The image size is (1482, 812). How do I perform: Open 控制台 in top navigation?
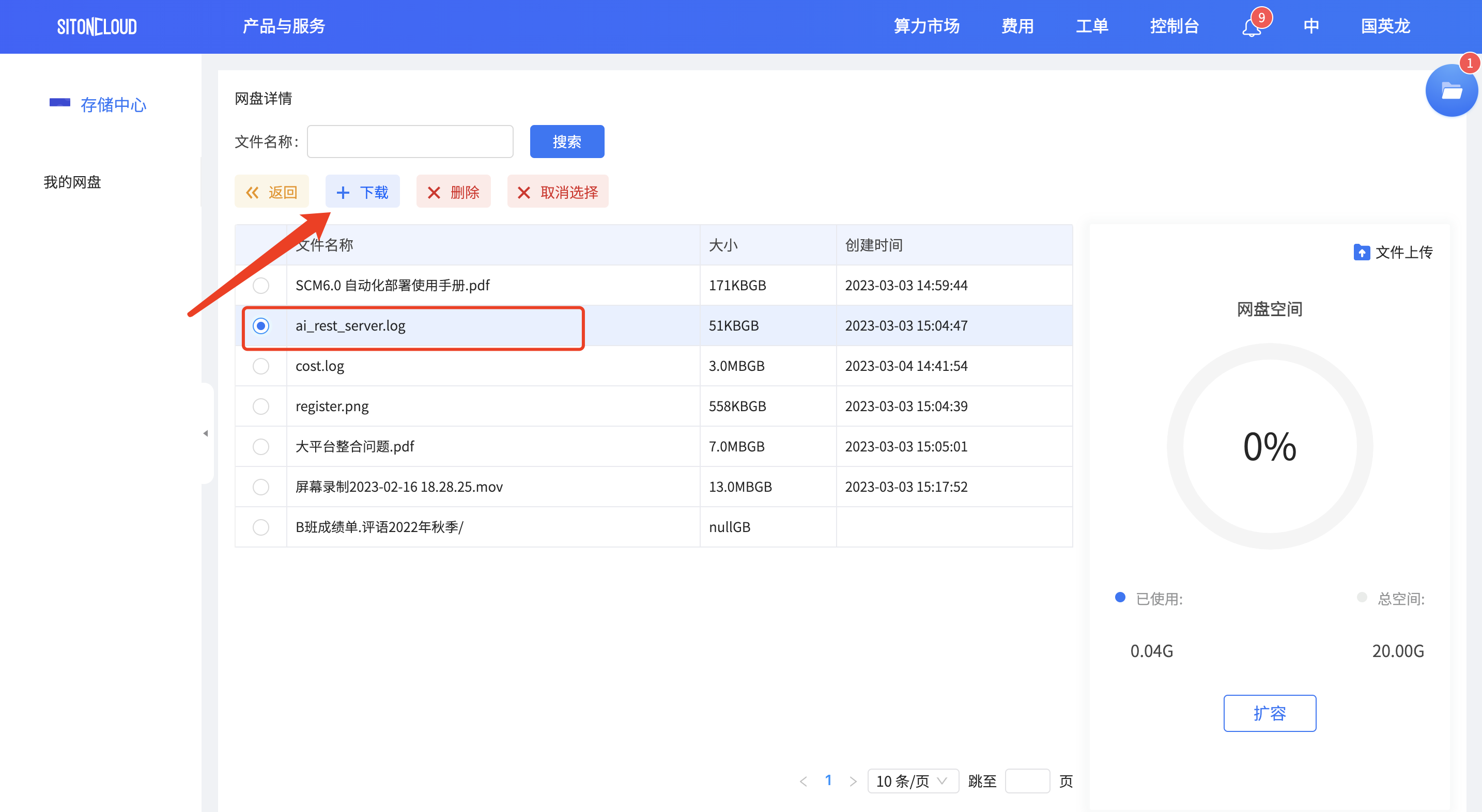[x=1174, y=26]
